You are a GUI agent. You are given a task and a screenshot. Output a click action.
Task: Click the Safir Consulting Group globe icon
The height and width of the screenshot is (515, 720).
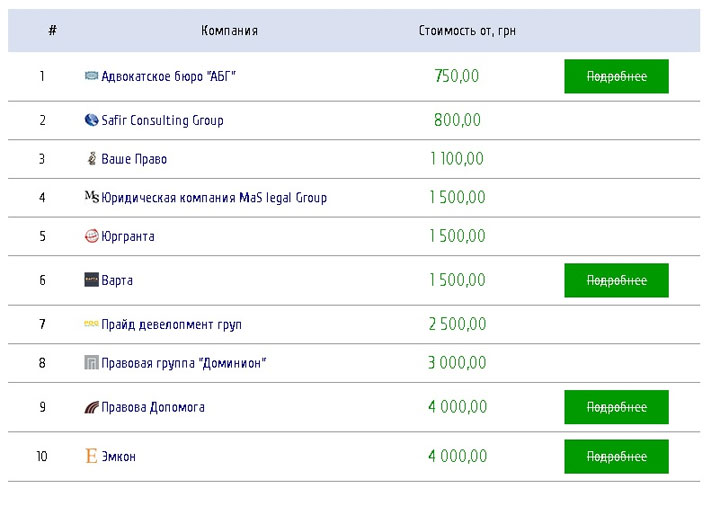coord(91,120)
